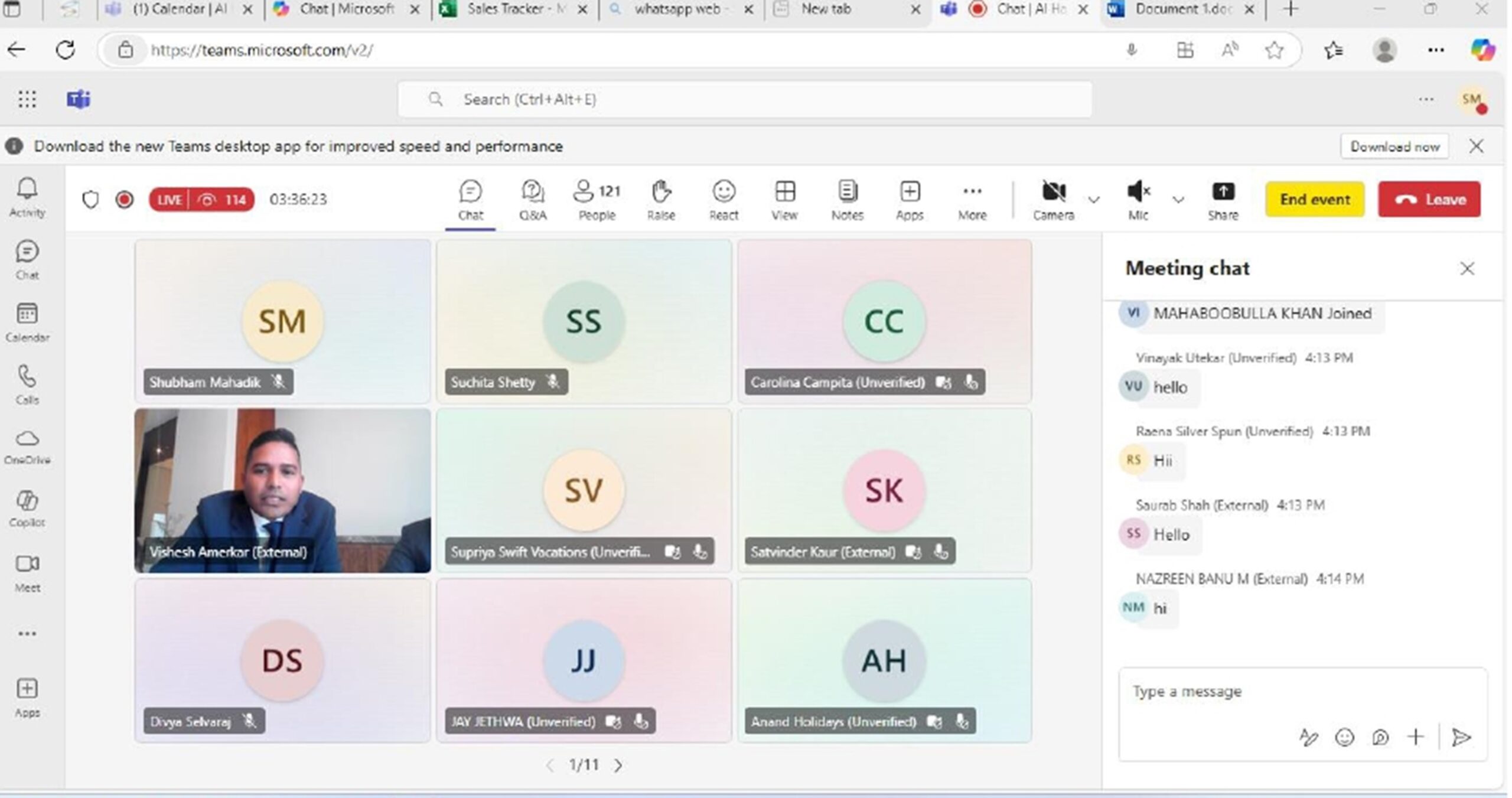Open emoji picker in message box
The height and width of the screenshot is (798, 1512).
1344,737
